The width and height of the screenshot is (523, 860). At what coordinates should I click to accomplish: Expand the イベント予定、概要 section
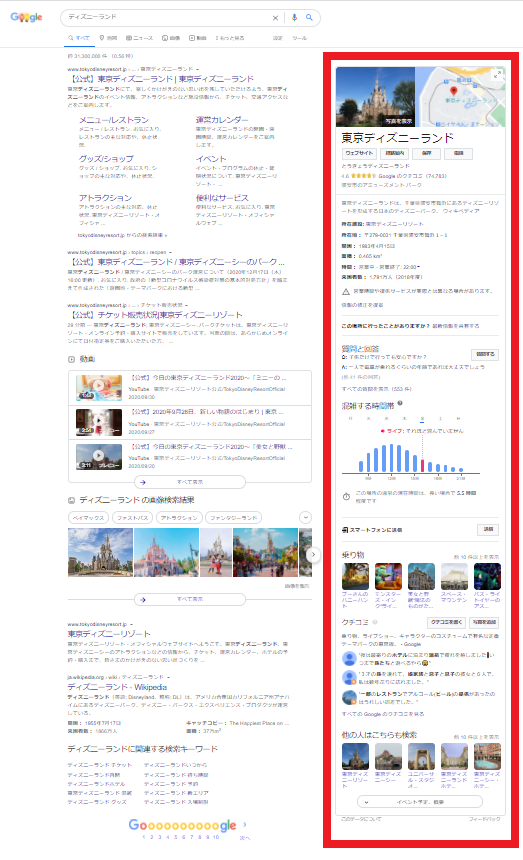point(420,802)
